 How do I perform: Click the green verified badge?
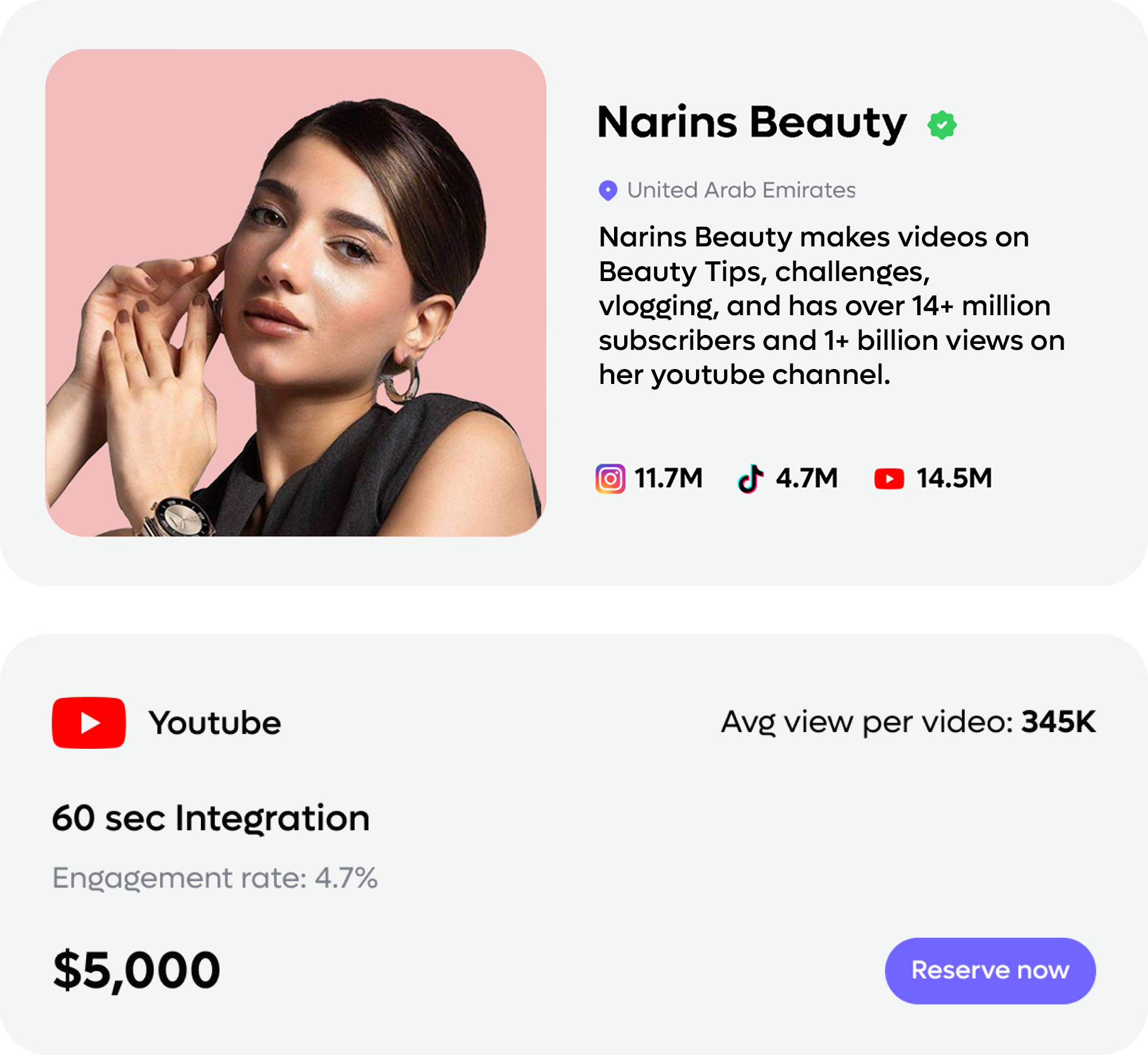pos(942,125)
